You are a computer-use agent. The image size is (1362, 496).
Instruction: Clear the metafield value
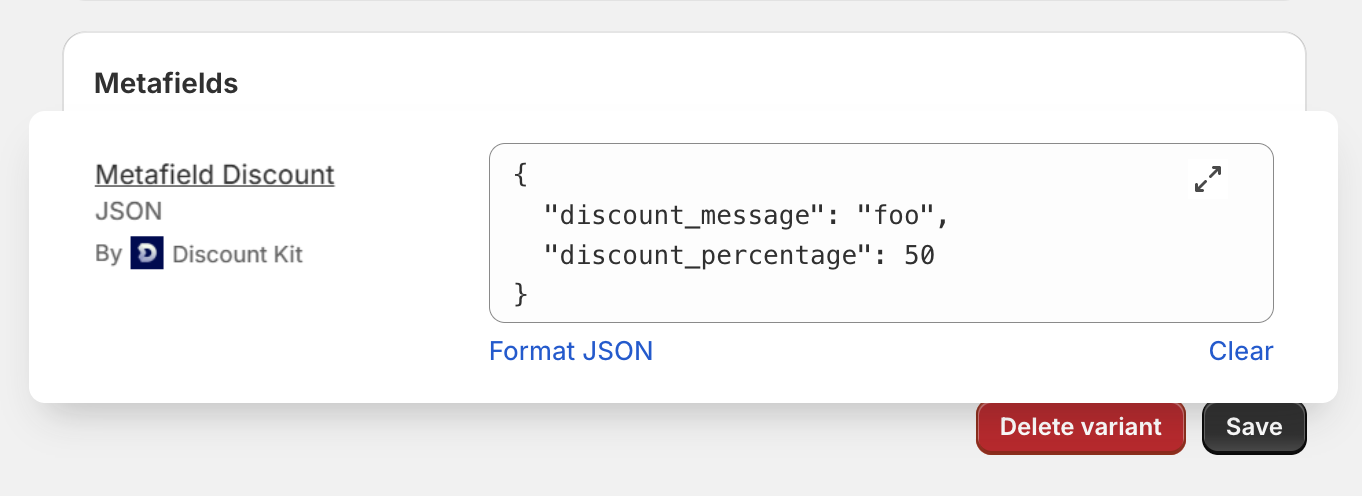(x=1241, y=351)
